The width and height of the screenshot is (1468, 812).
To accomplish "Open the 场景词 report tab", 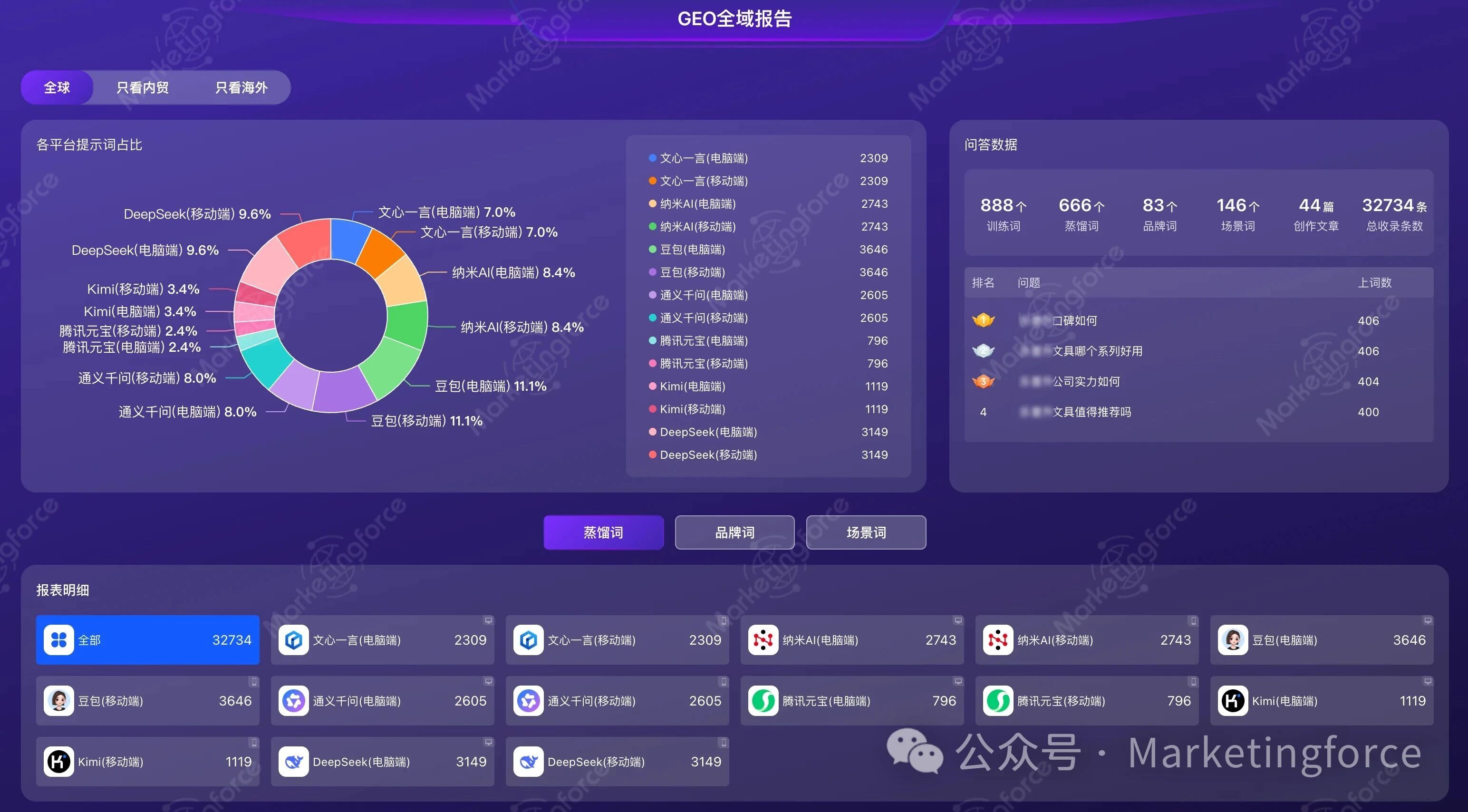I will click(x=866, y=532).
